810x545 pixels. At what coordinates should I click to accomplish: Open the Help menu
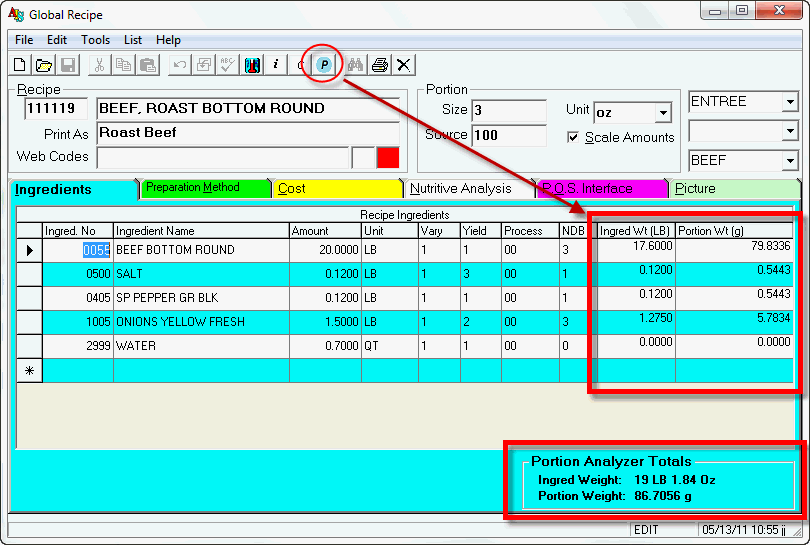pyautogui.click(x=168, y=40)
